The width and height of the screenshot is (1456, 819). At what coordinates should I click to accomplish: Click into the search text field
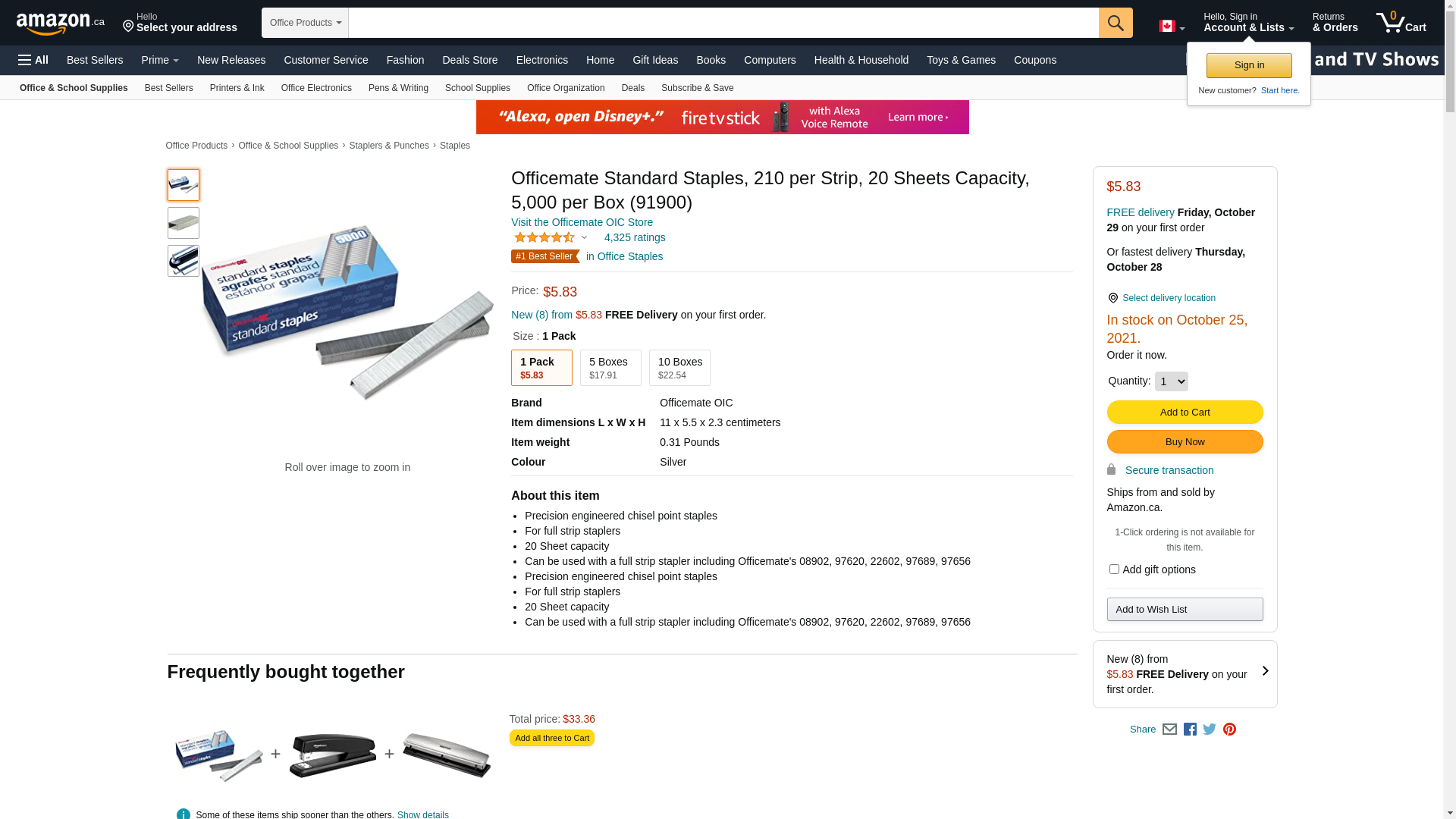pyautogui.click(x=723, y=23)
